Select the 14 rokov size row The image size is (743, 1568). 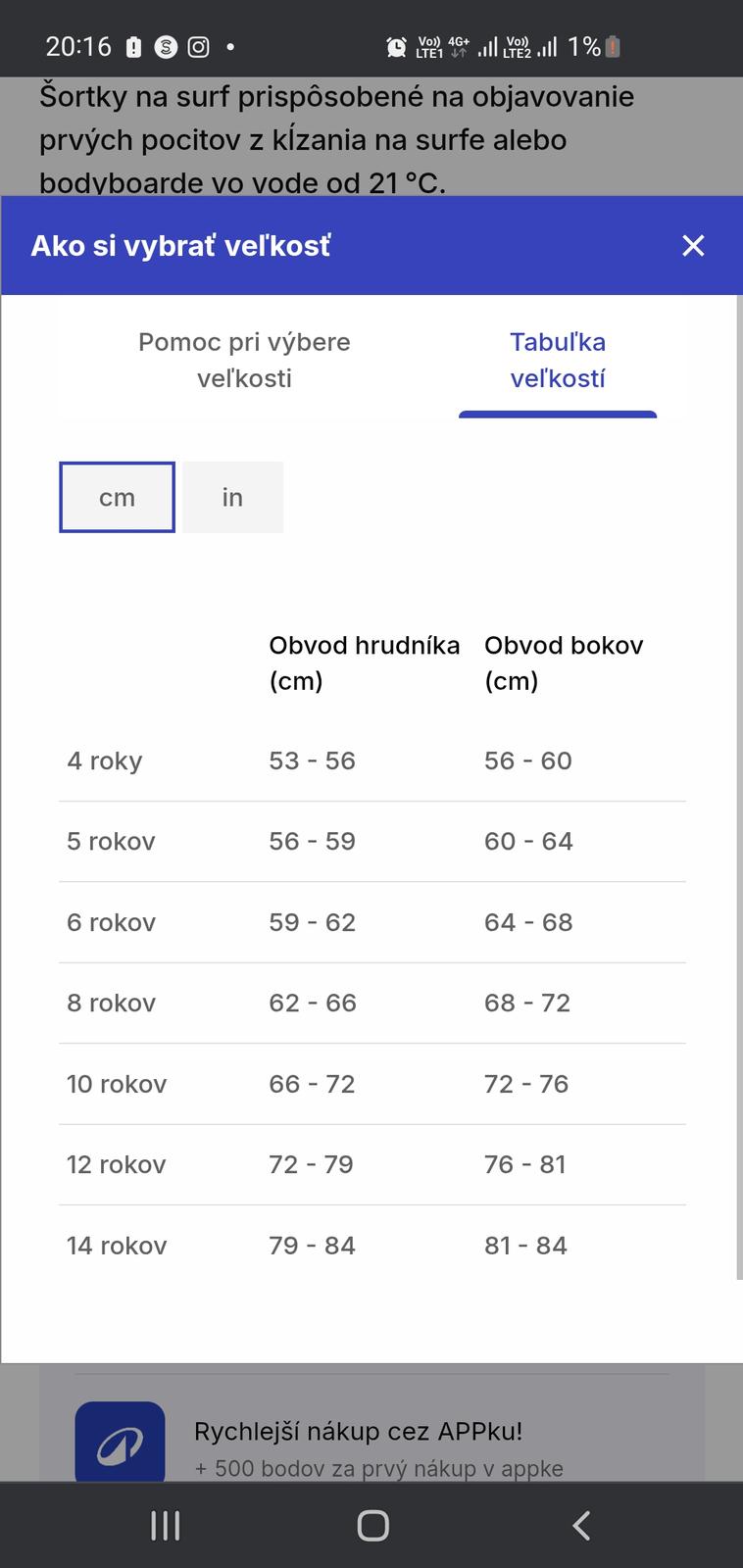[371, 1246]
